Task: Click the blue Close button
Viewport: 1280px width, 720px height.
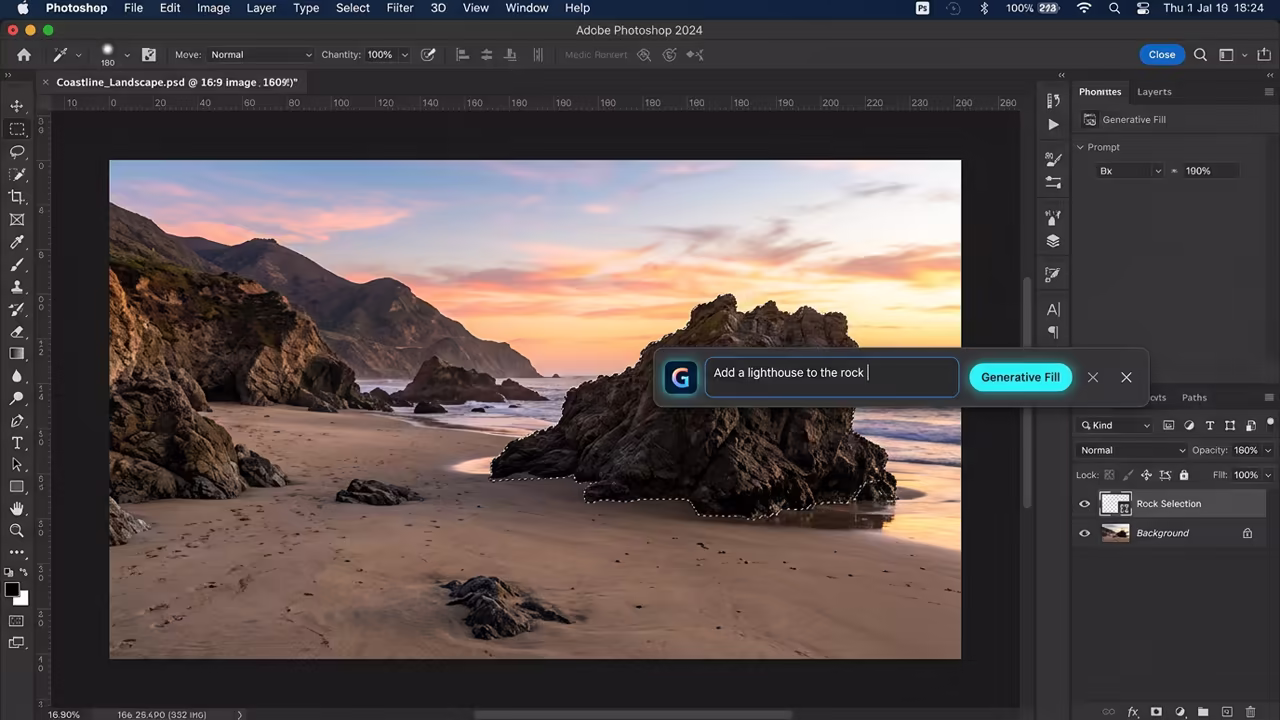Action: [1162, 55]
